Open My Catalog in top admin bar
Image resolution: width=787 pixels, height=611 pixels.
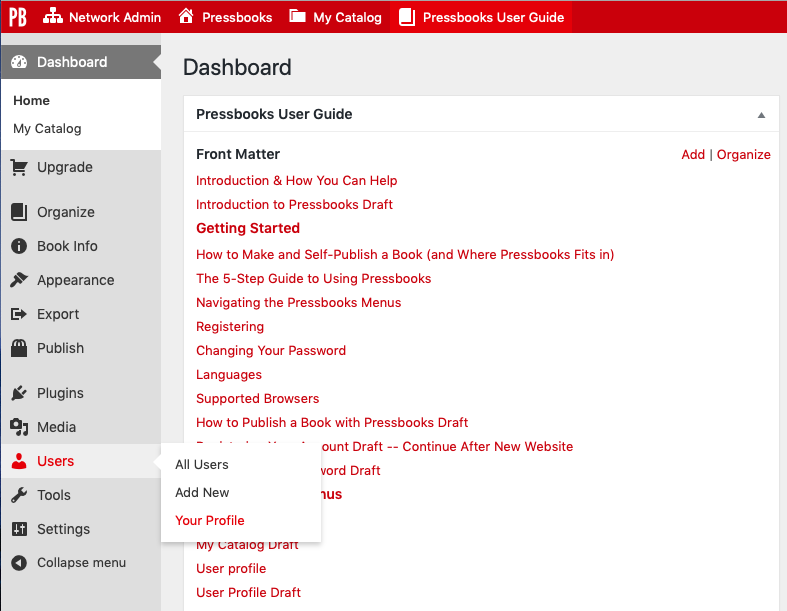(335, 17)
